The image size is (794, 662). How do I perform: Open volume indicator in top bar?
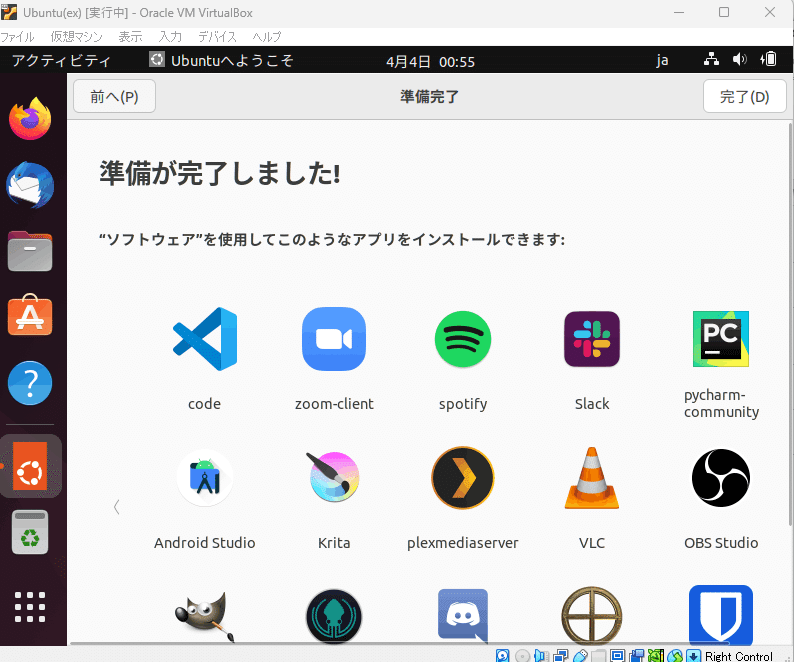tap(739, 60)
